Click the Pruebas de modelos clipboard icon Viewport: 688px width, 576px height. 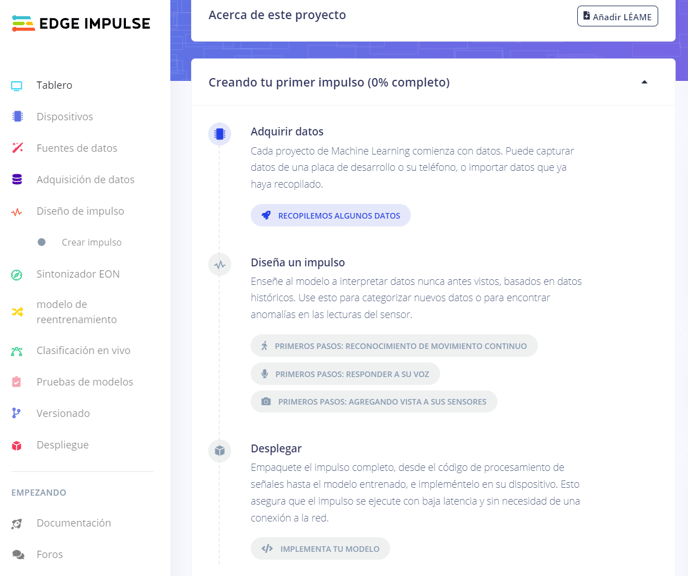[16, 382]
